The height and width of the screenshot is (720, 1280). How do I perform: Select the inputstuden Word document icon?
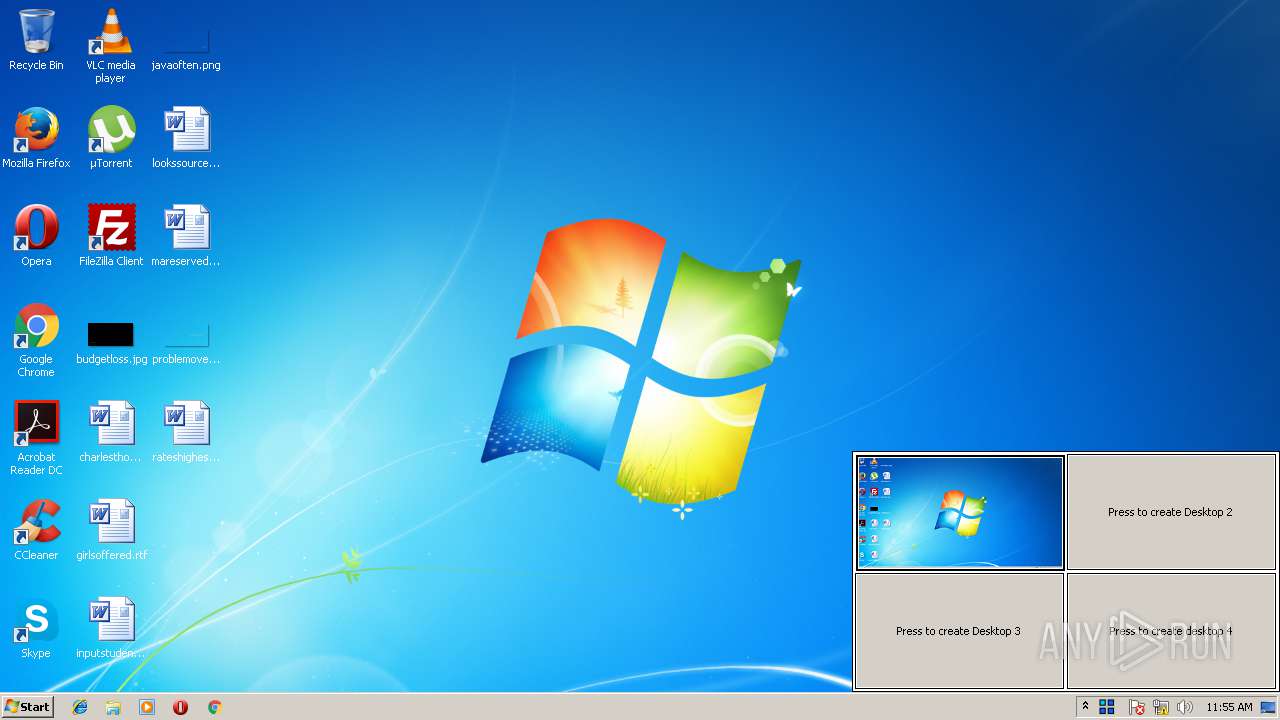(x=110, y=628)
